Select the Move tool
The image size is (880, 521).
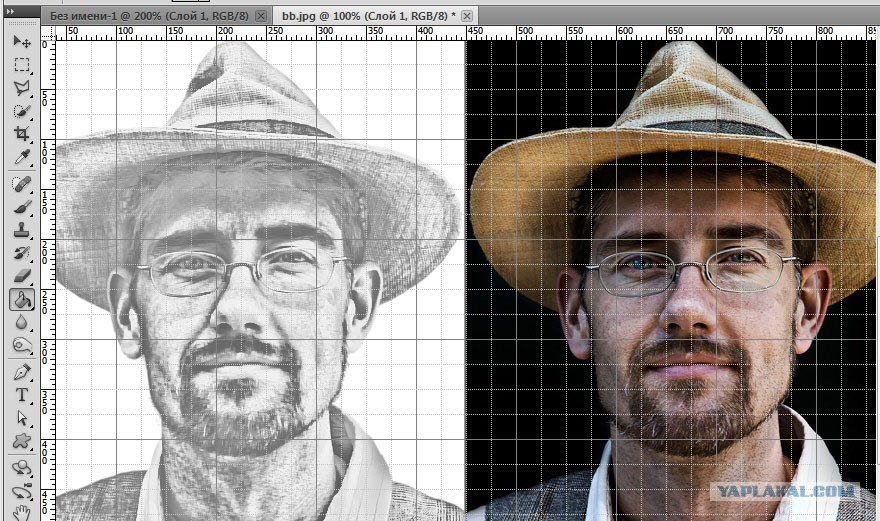pyautogui.click(x=22, y=42)
